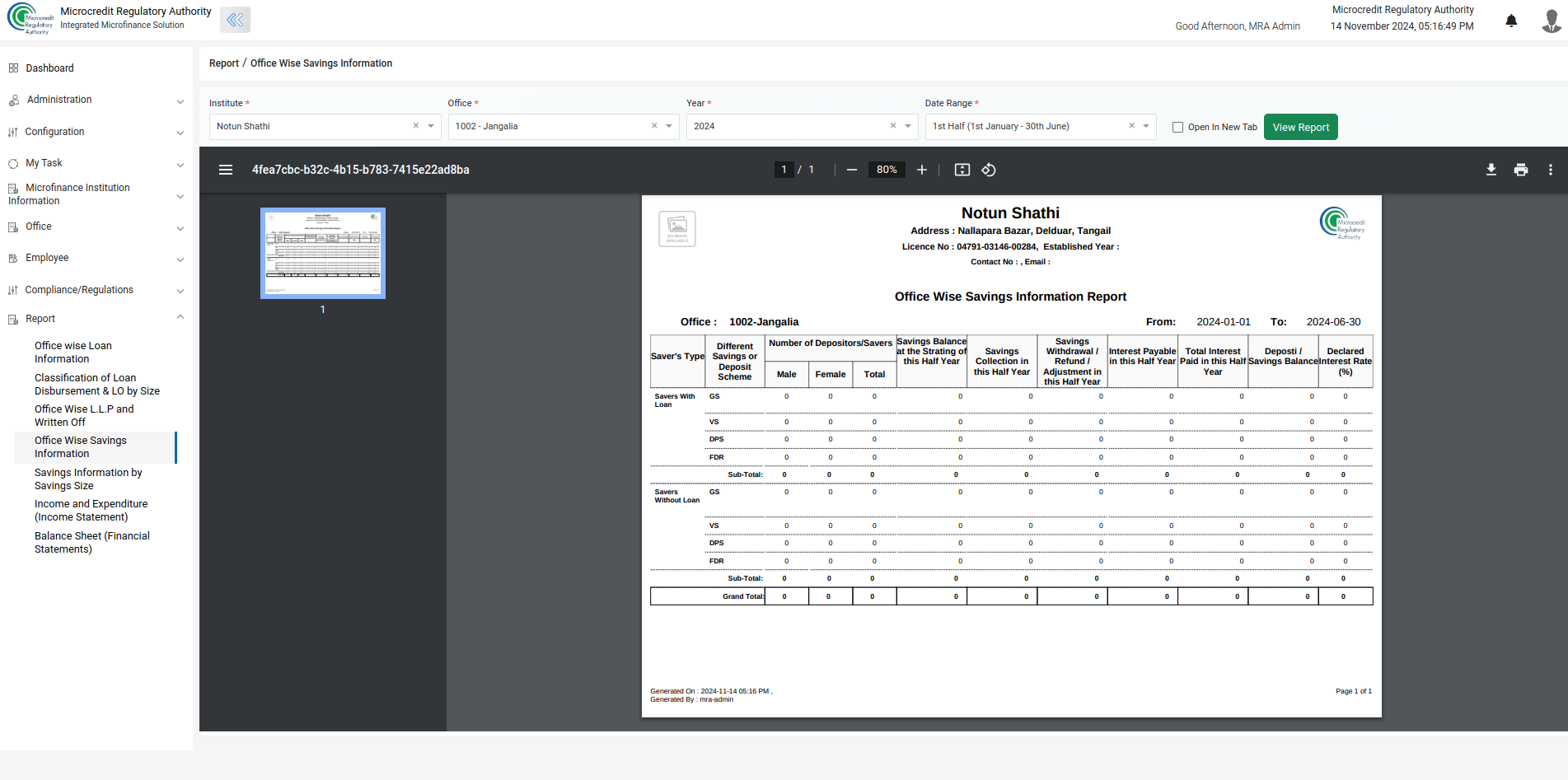This screenshot has width=1568, height=780.
Task: Open PDF viewer more actions menu
Action: pyautogui.click(x=1551, y=170)
